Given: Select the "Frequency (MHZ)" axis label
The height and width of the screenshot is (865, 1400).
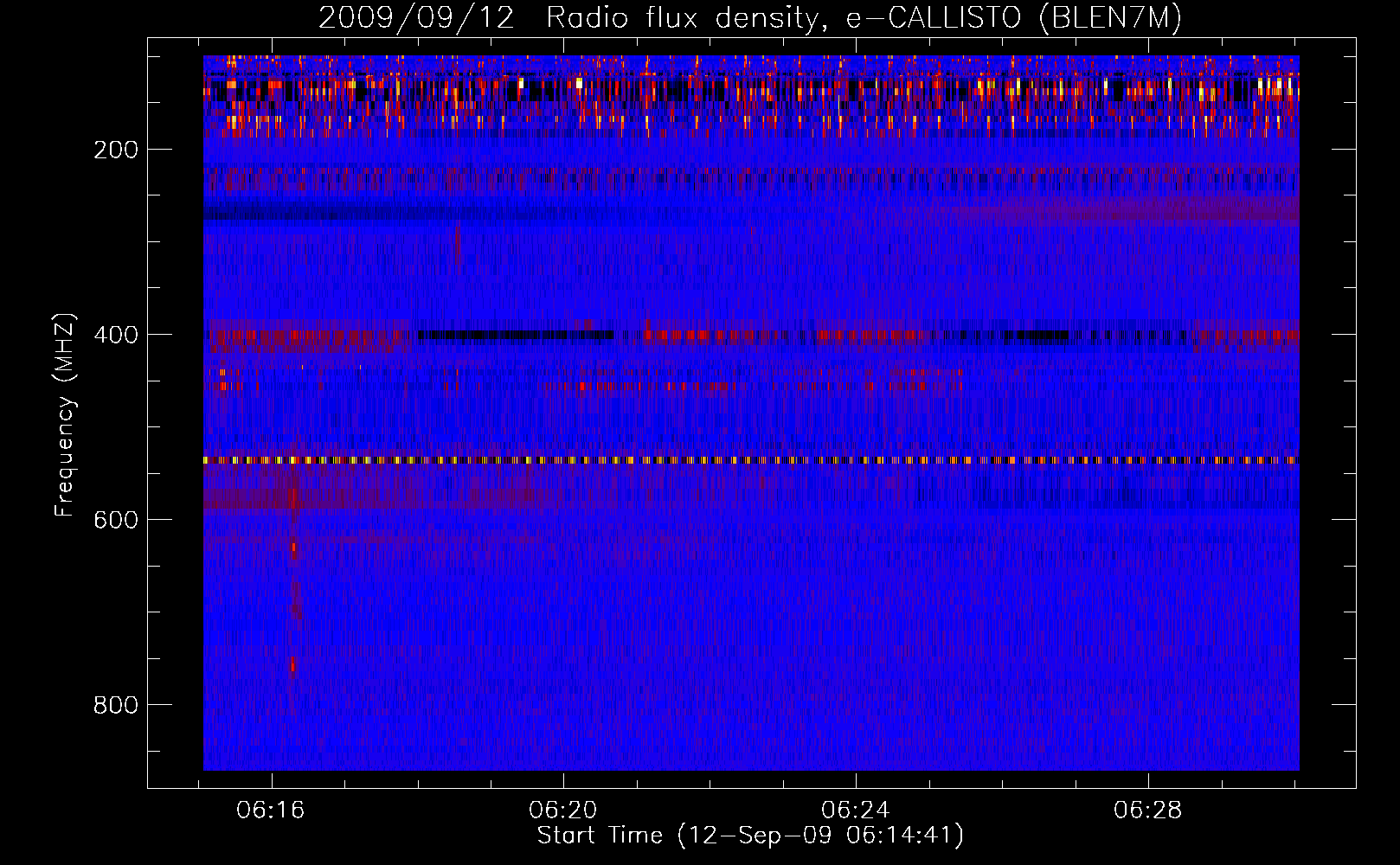Looking at the screenshot, I should tap(66, 415).
